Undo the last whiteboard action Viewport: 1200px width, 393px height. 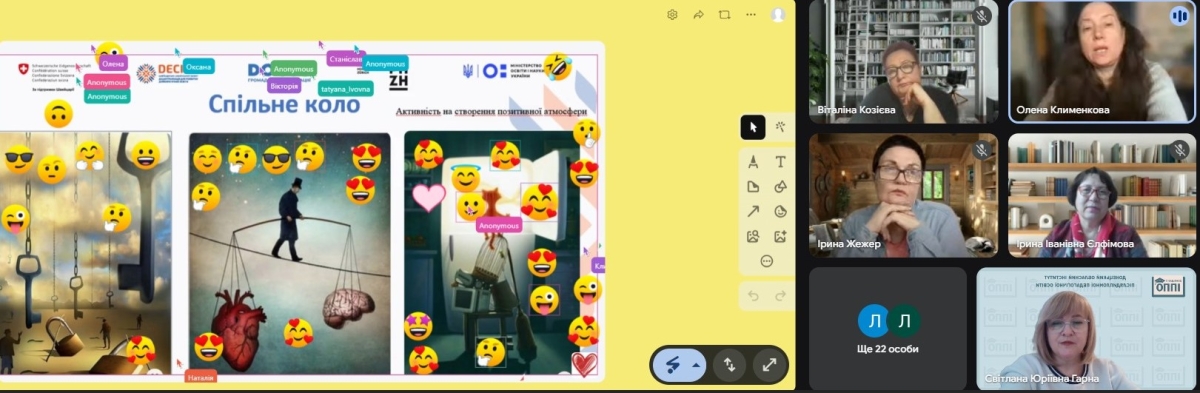(x=753, y=296)
